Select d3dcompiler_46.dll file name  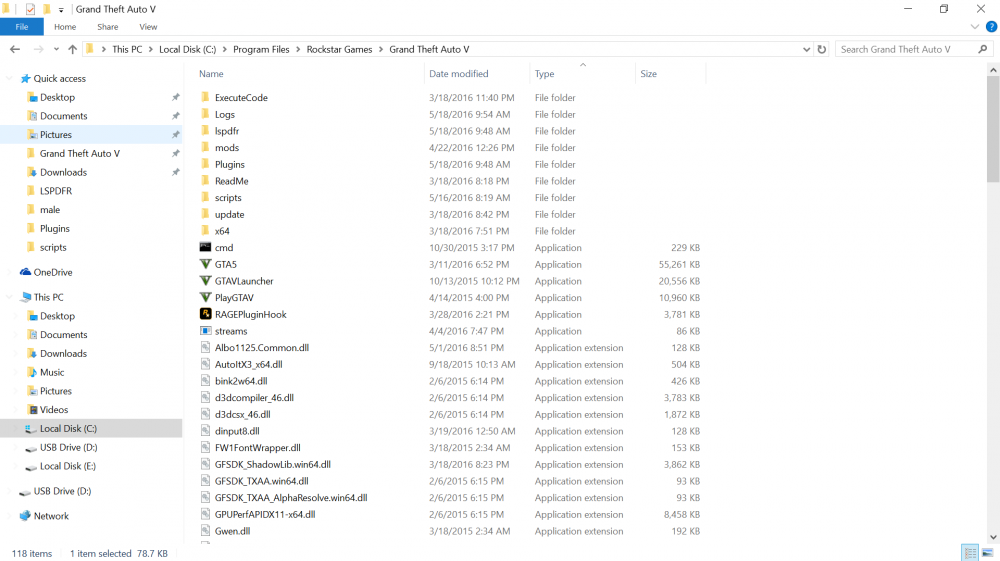tap(254, 397)
